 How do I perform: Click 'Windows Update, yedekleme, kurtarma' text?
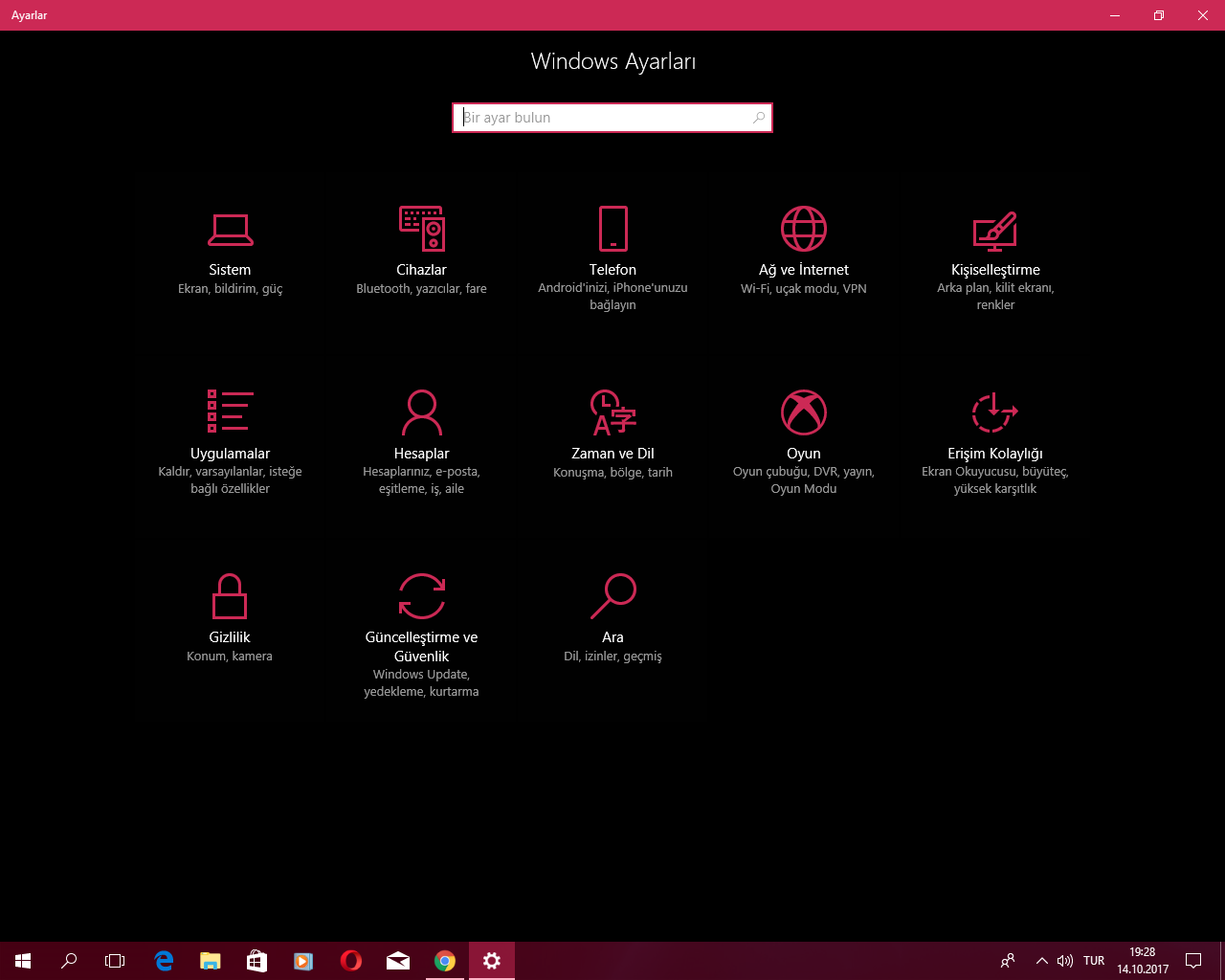click(x=421, y=683)
